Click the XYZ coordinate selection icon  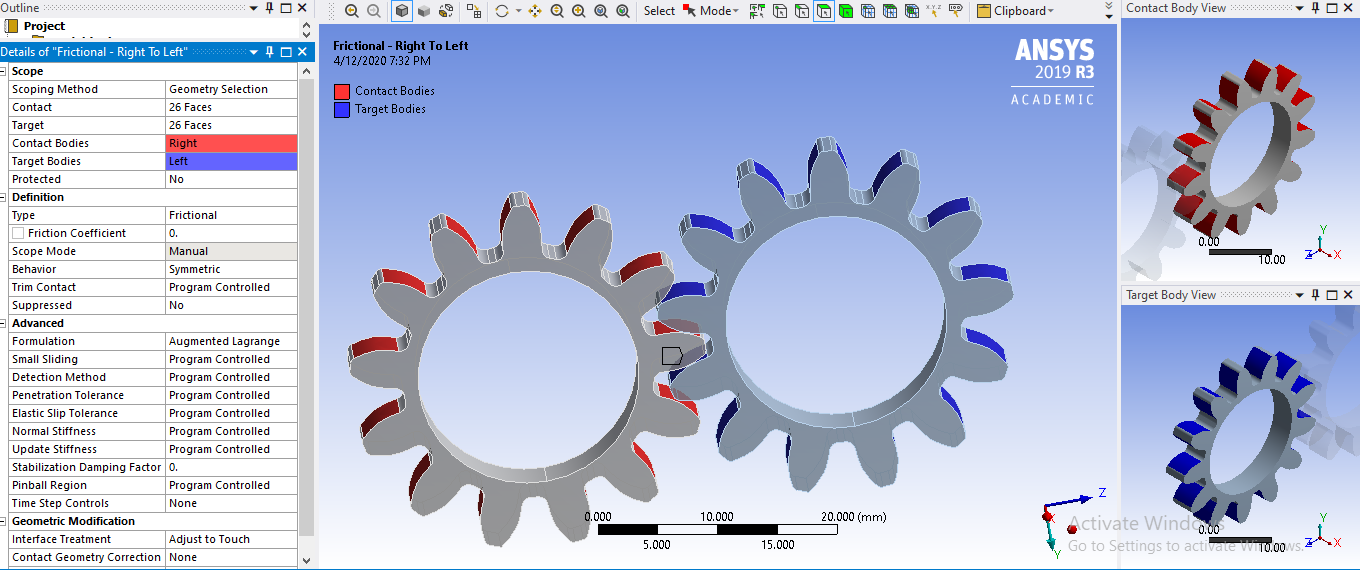coord(933,11)
